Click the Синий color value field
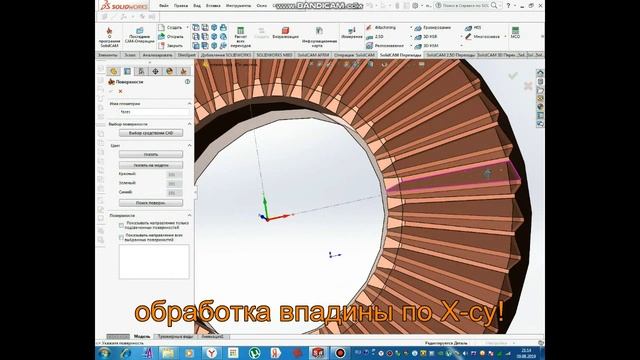The image size is (640, 360). coord(174,193)
